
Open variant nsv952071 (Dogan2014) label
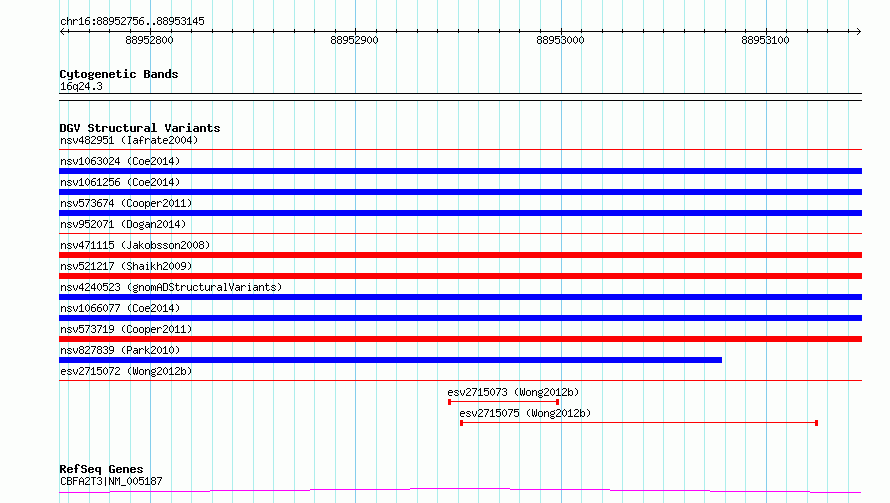[x=123, y=224]
